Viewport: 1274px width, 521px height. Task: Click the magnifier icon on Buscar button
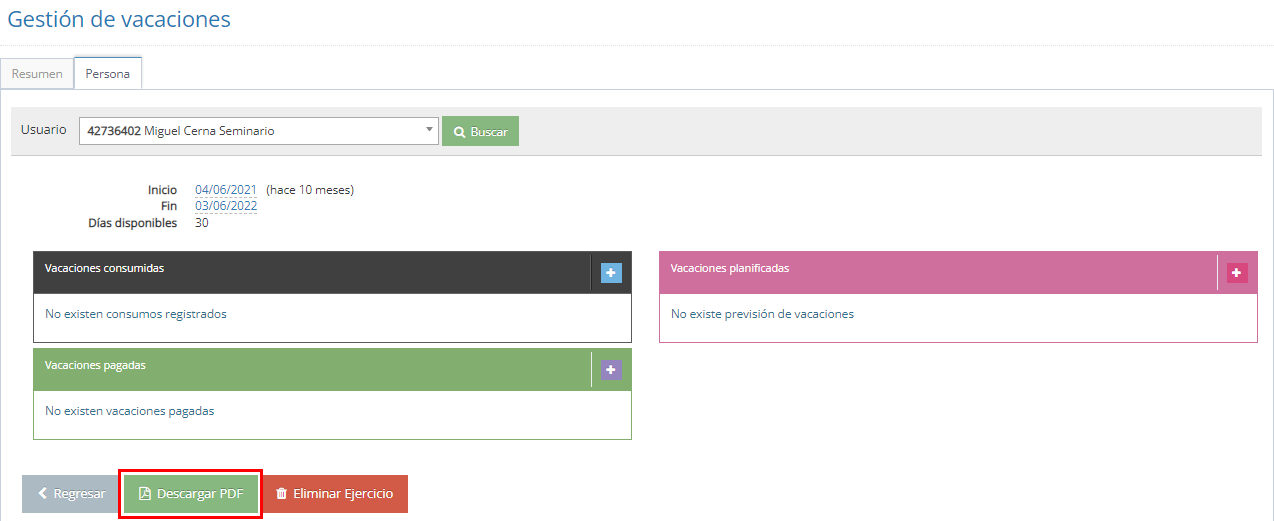pos(459,132)
